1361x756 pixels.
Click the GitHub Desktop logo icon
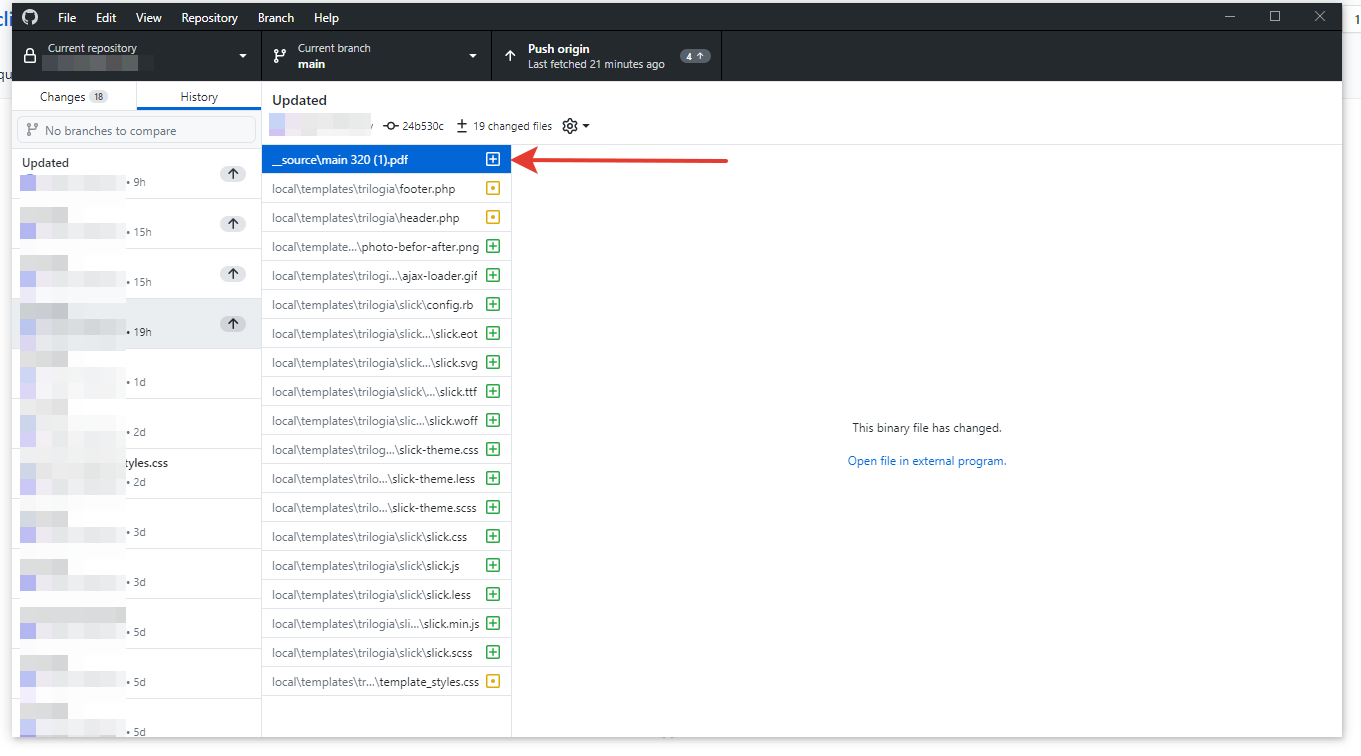coord(29,17)
